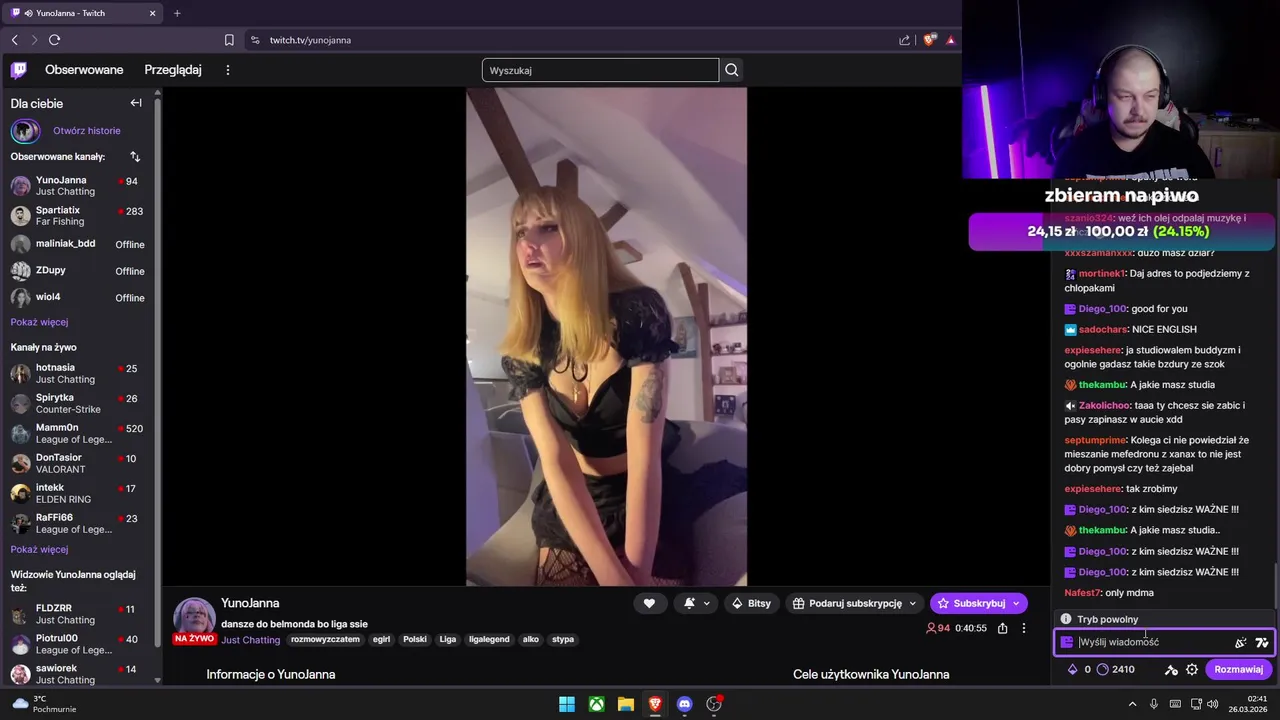1280x720 pixels.
Task: Click the browser back arrow
Action: point(15,40)
